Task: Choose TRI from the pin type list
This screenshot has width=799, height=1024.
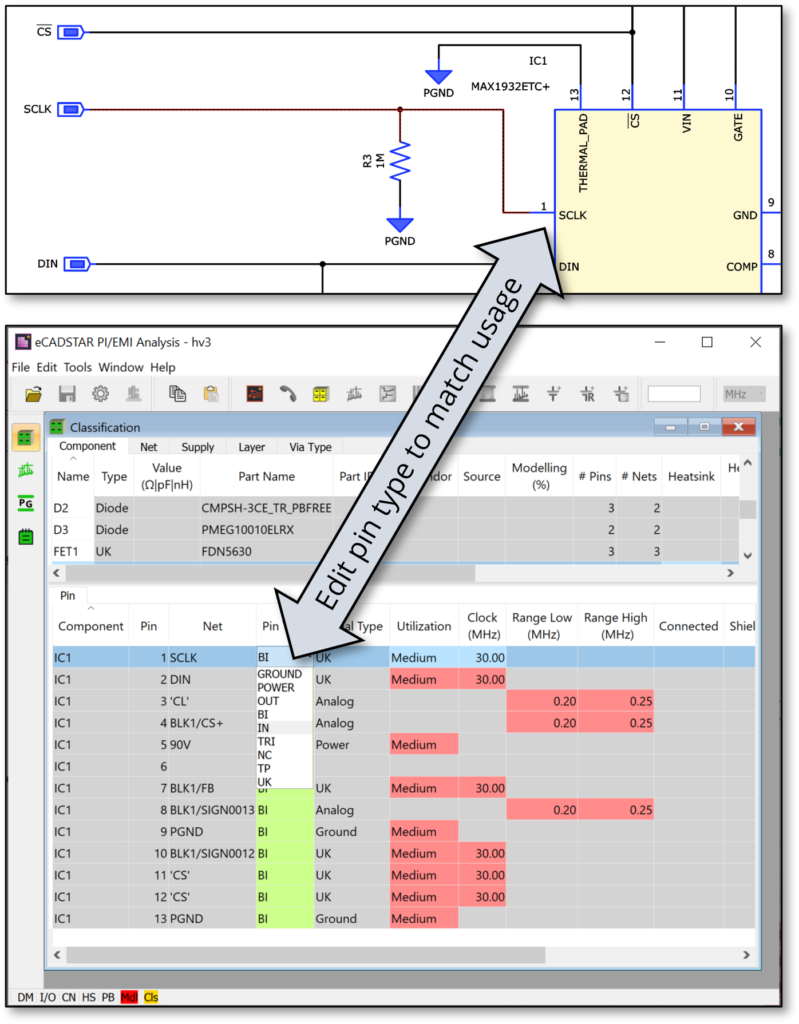Action: click(x=266, y=742)
